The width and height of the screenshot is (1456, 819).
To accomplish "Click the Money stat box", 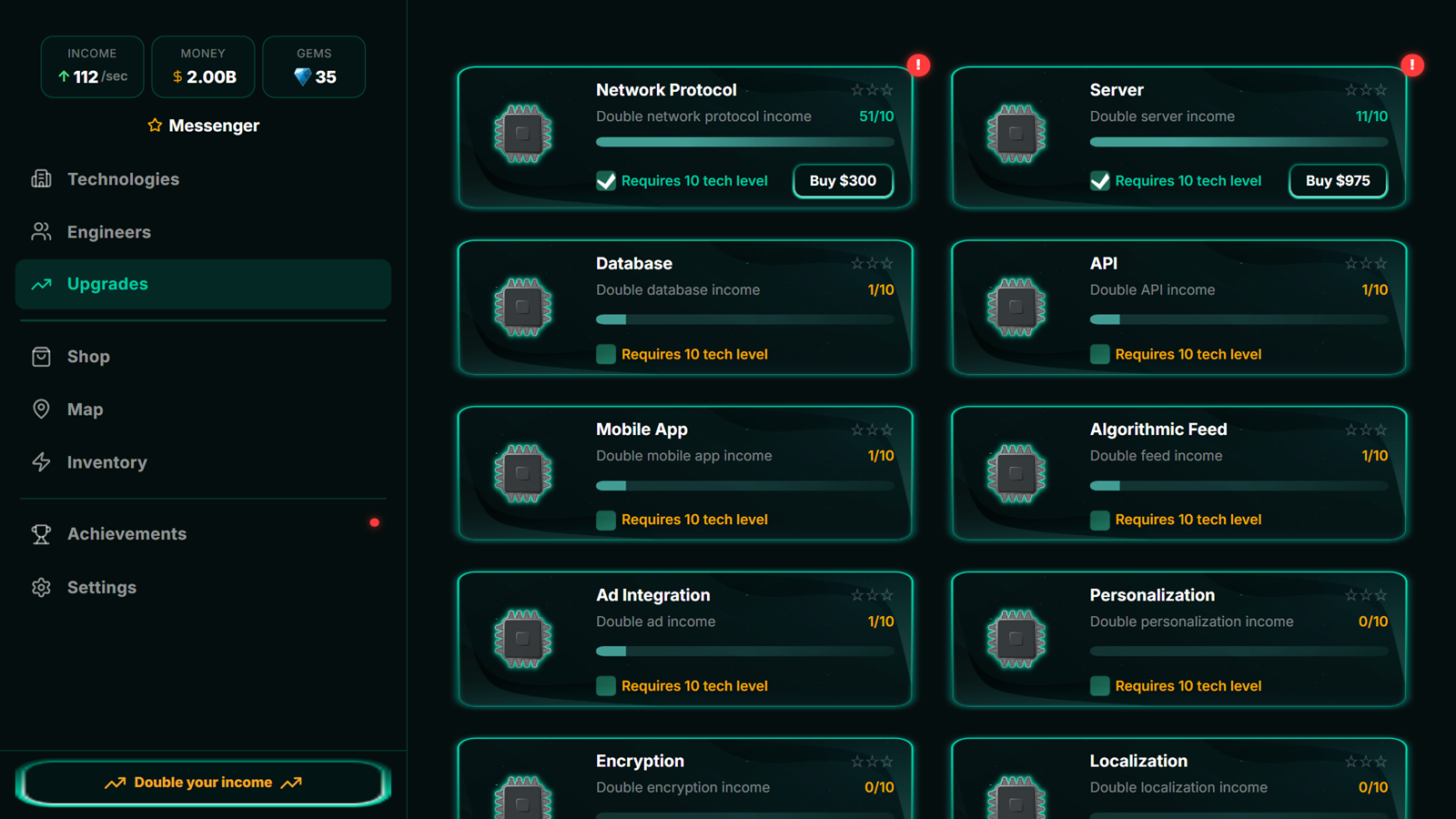I will pos(203,66).
